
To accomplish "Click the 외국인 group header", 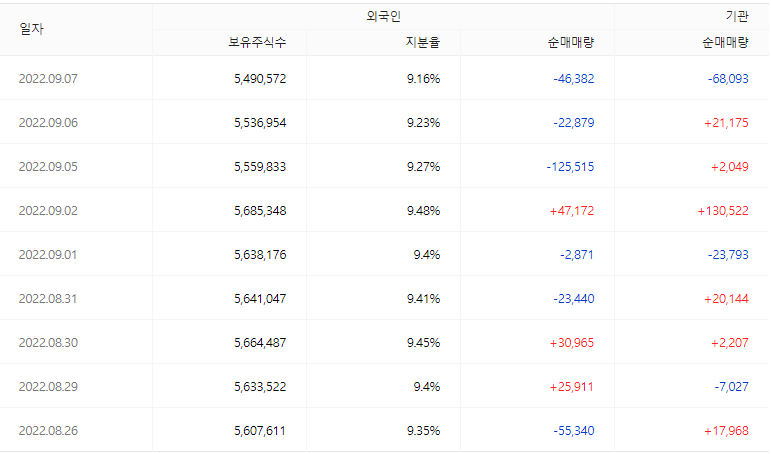I will point(384,17).
